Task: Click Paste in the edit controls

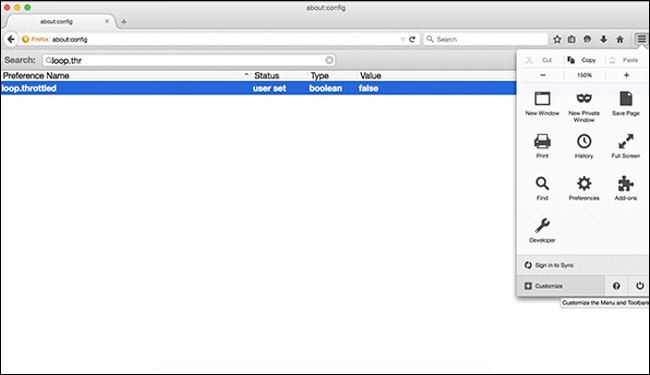Action: pos(623,60)
